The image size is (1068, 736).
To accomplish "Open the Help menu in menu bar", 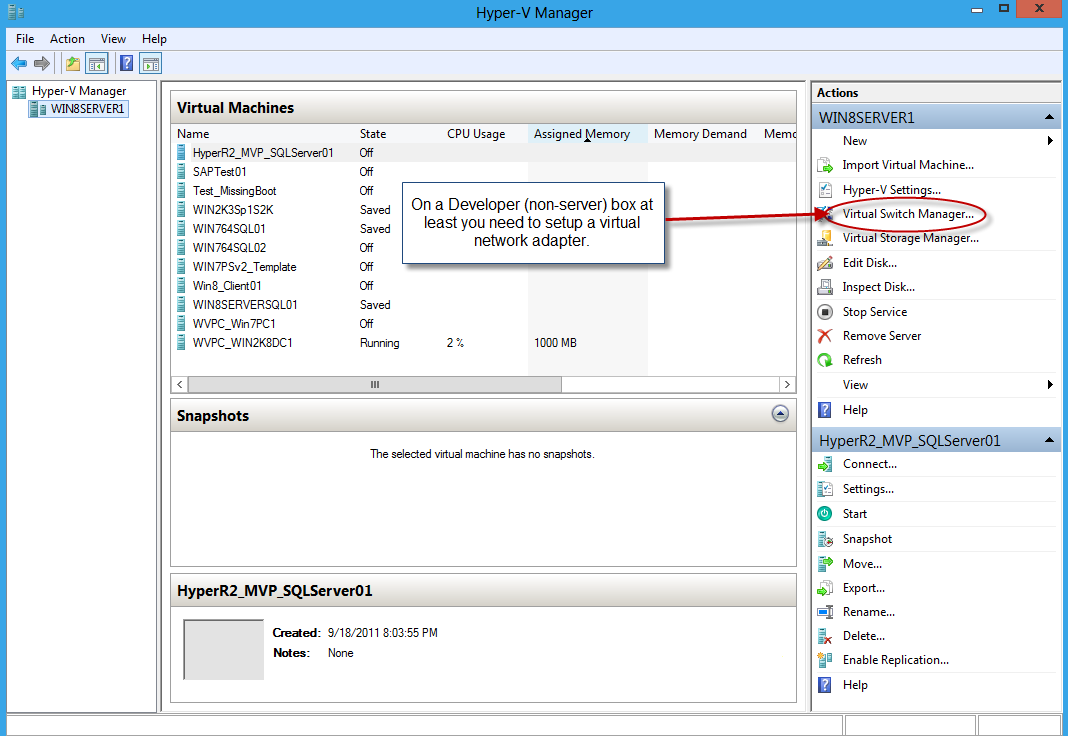I will (154, 39).
